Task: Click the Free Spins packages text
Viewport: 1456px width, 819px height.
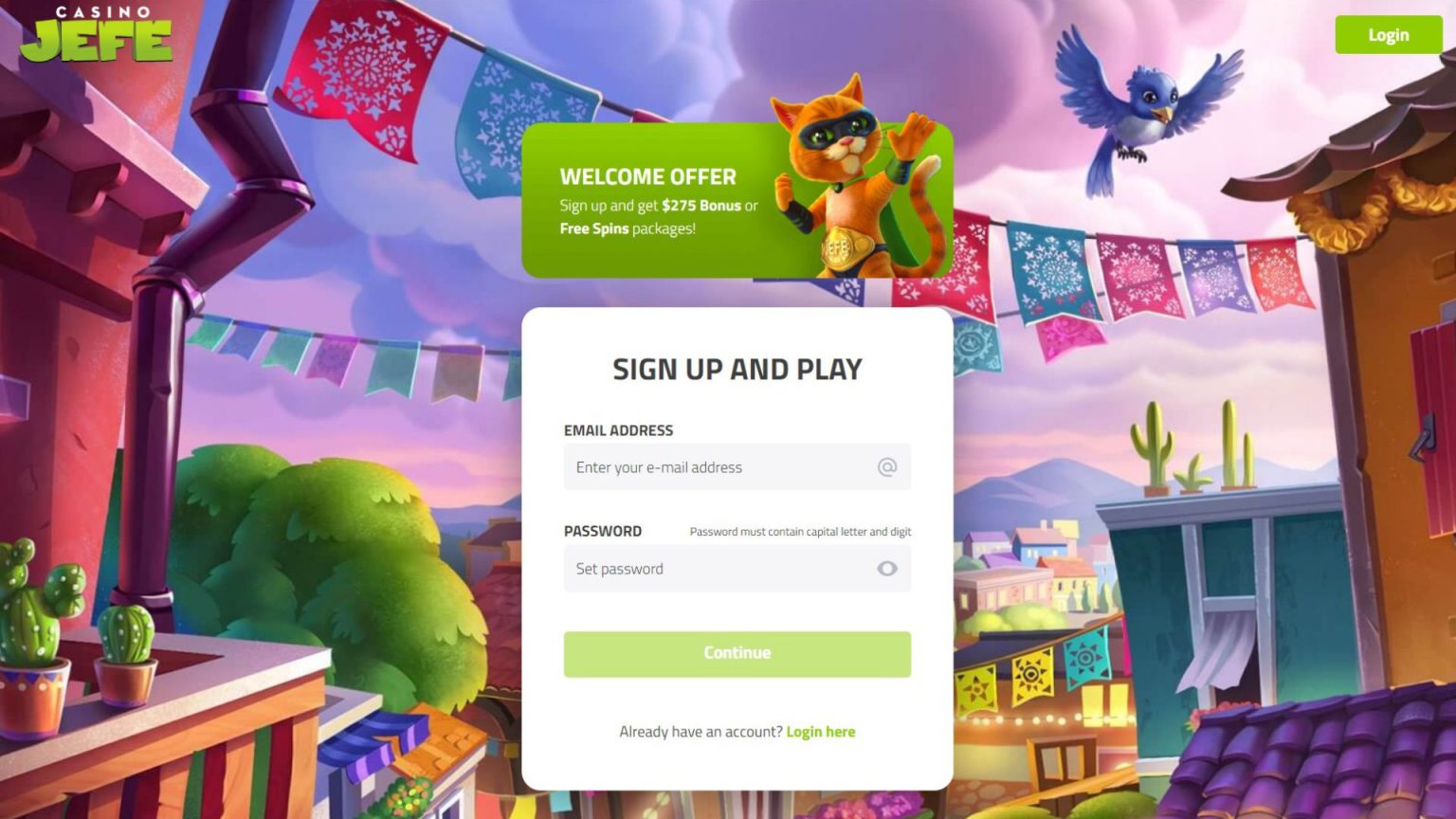Action: [x=628, y=228]
